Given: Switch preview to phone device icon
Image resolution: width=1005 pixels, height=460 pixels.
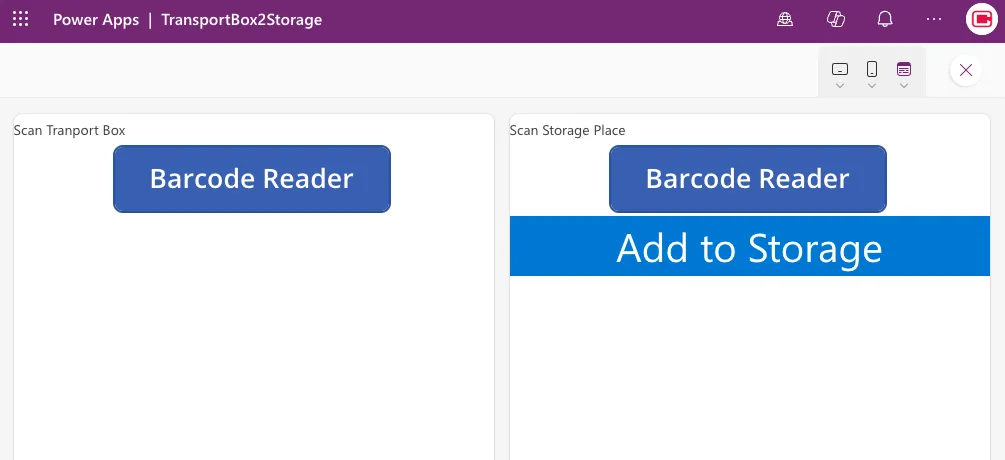Looking at the screenshot, I should tap(872, 69).
